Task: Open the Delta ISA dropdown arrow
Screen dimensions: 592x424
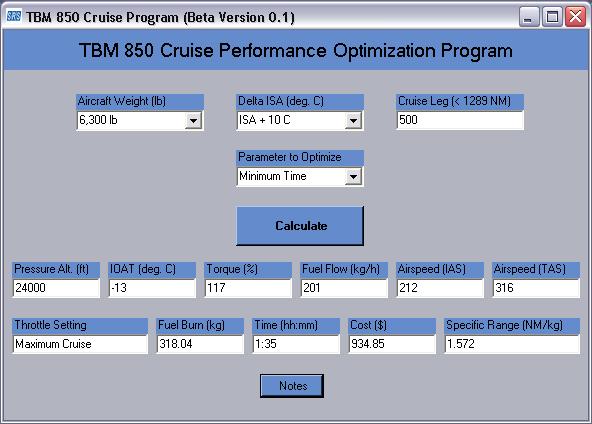Action: click(x=353, y=121)
